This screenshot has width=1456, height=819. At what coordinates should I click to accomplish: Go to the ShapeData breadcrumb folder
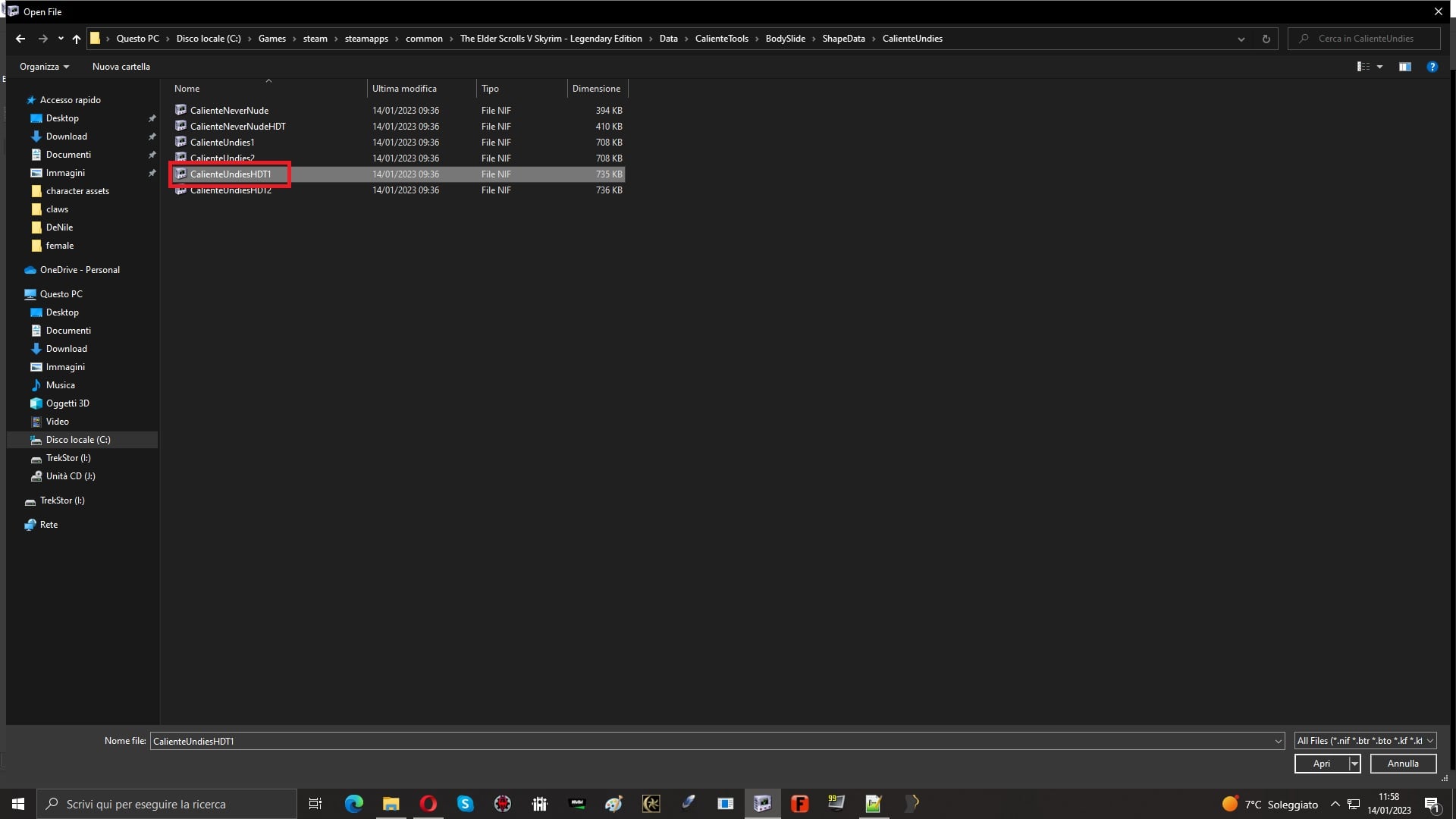pos(843,39)
